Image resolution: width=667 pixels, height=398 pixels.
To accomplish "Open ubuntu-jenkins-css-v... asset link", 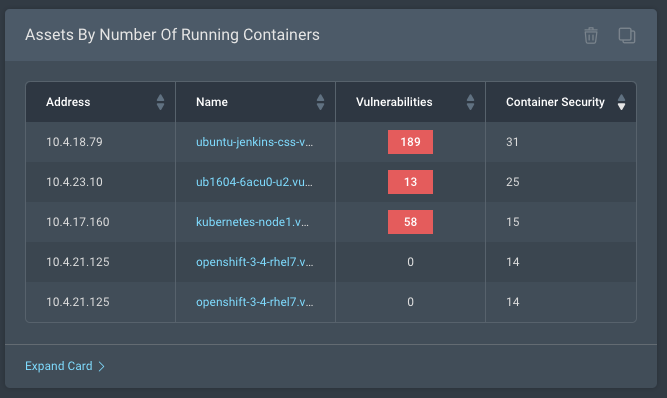I will click(x=254, y=142).
